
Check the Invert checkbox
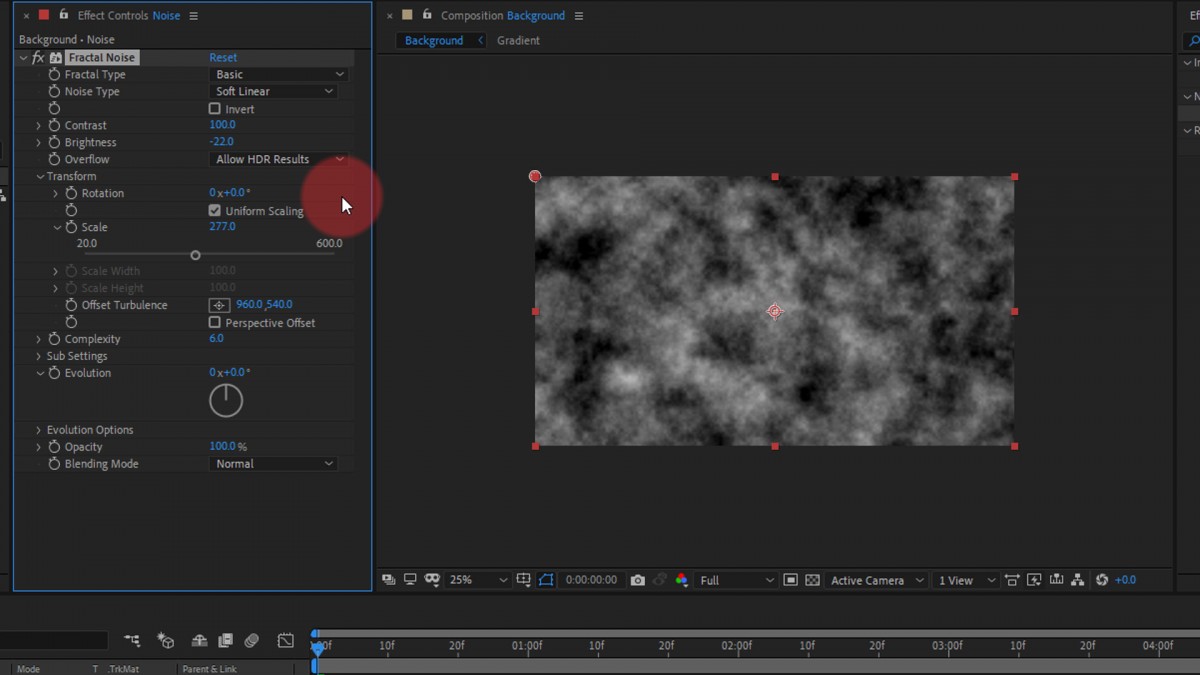pyautogui.click(x=214, y=108)
